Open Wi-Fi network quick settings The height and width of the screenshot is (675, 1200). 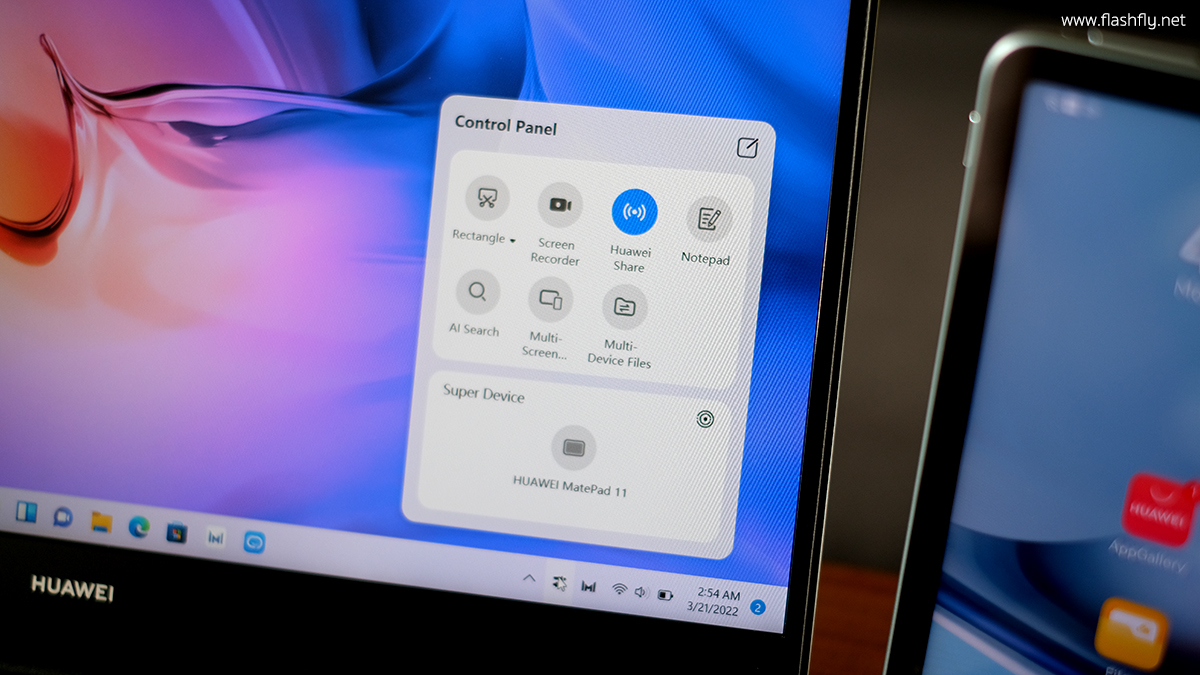(x=619, y=590)
